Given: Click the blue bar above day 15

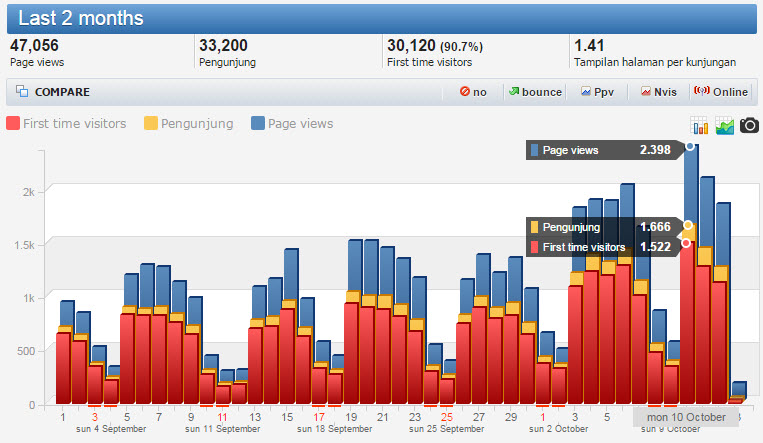Looking at the screenshot, I should tap(291, 274).
